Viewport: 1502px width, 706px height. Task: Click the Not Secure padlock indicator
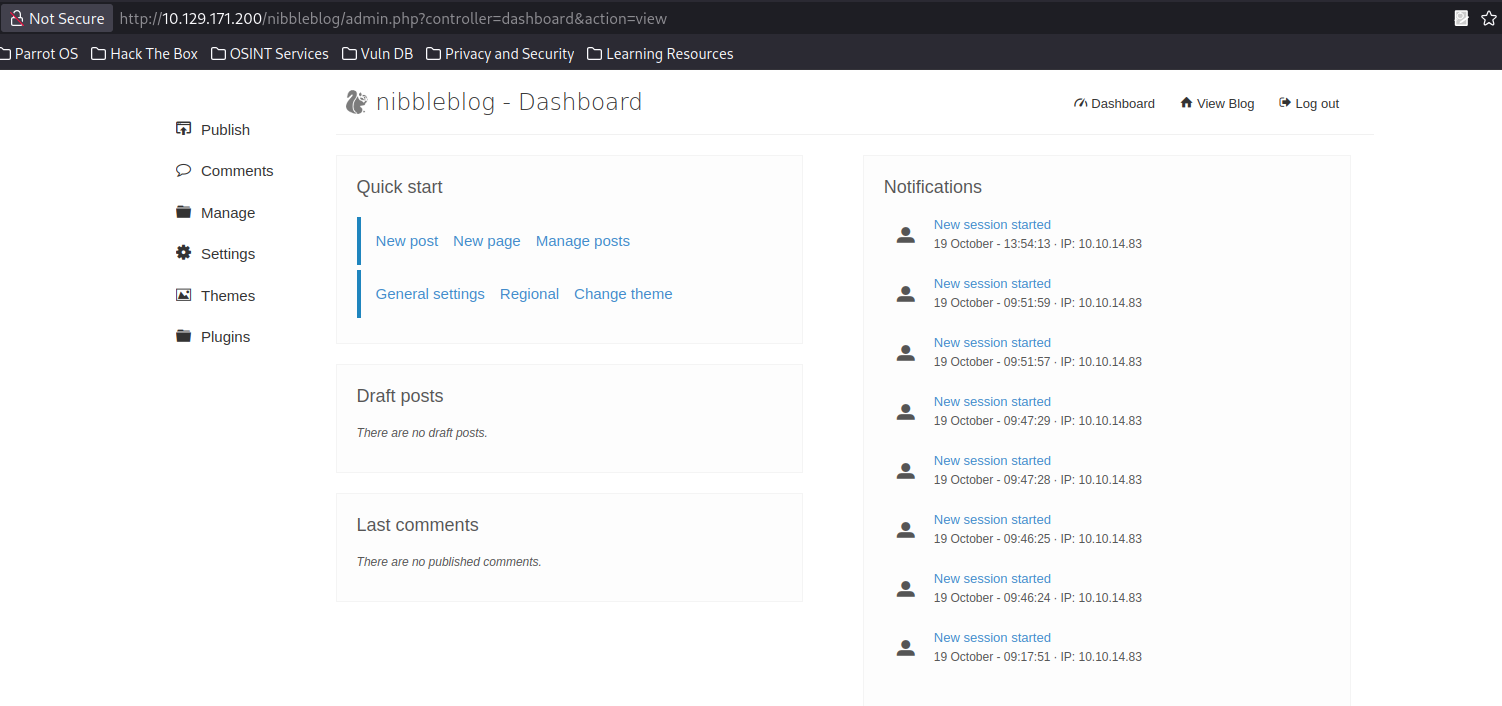pos(57,18)
